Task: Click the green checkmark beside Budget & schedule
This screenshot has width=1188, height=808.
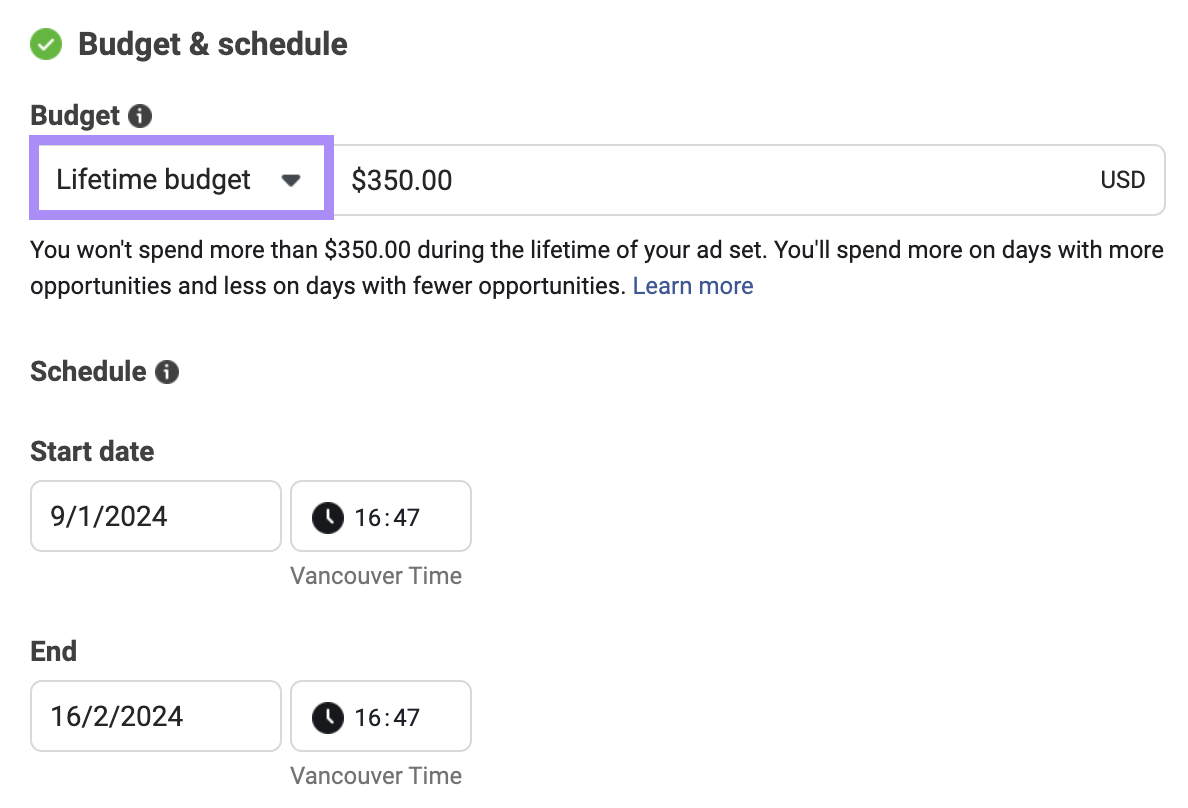Action: [45, 44]
